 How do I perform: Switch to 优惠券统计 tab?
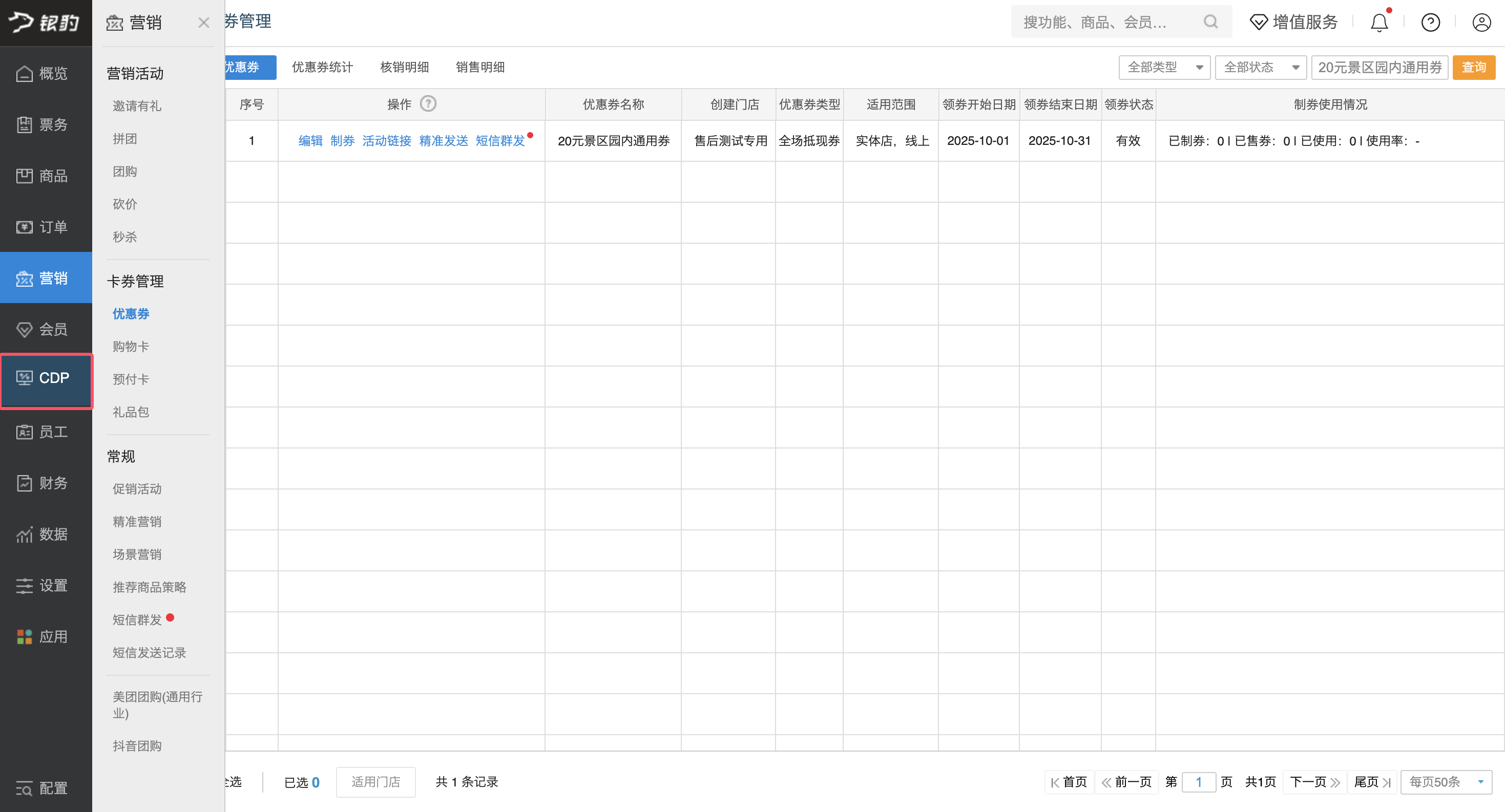tap(322, 68)
